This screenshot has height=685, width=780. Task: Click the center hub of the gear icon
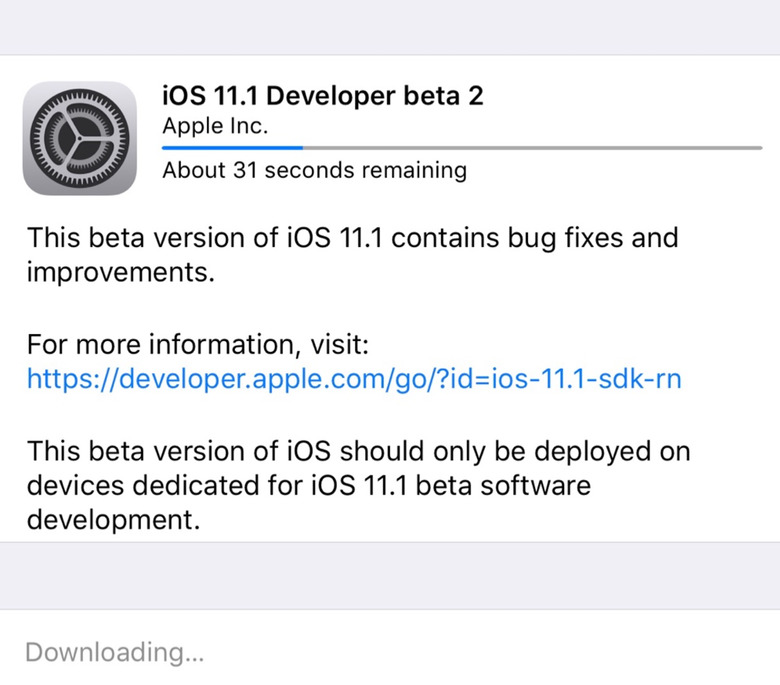[x=80, y=138]
